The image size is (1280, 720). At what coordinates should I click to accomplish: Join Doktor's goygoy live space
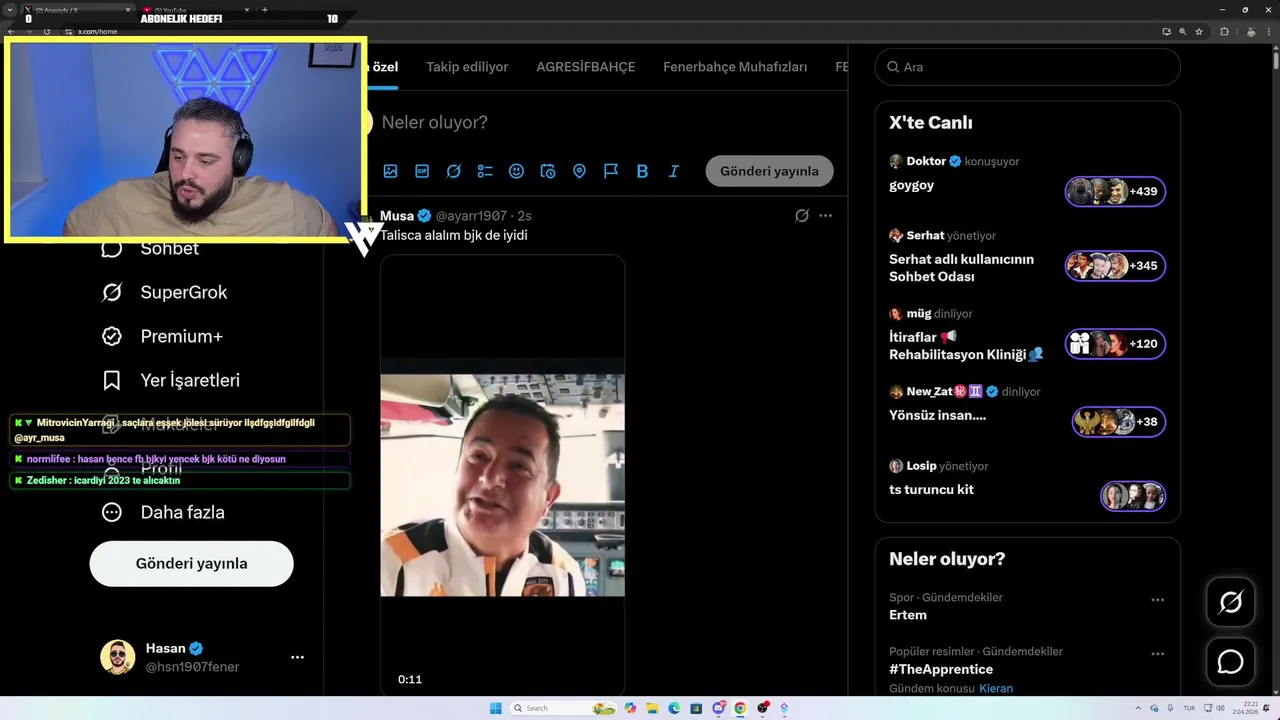(911, 185)
